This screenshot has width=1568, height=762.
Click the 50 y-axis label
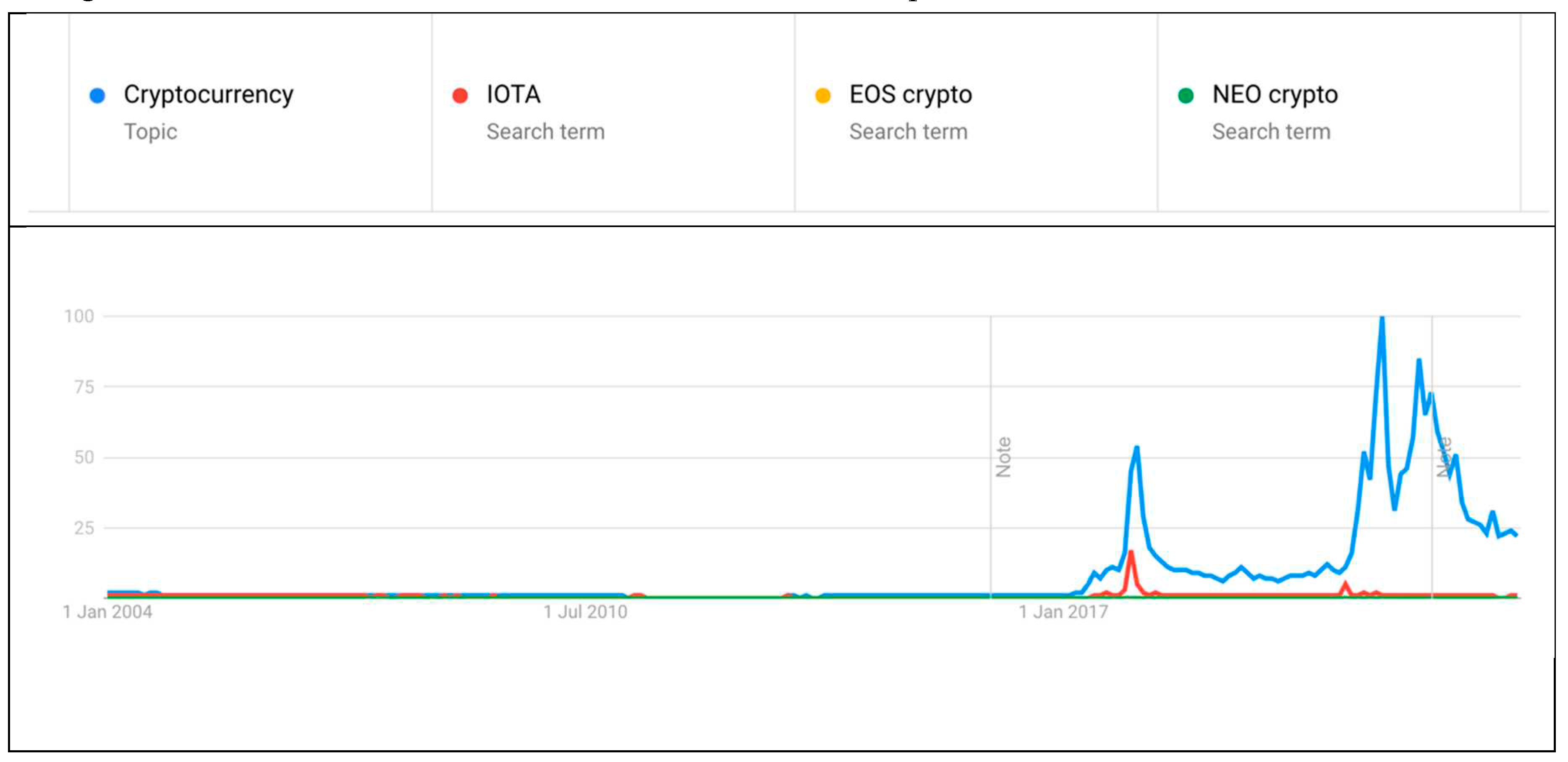pyautogui.click(x=84, y=457)
